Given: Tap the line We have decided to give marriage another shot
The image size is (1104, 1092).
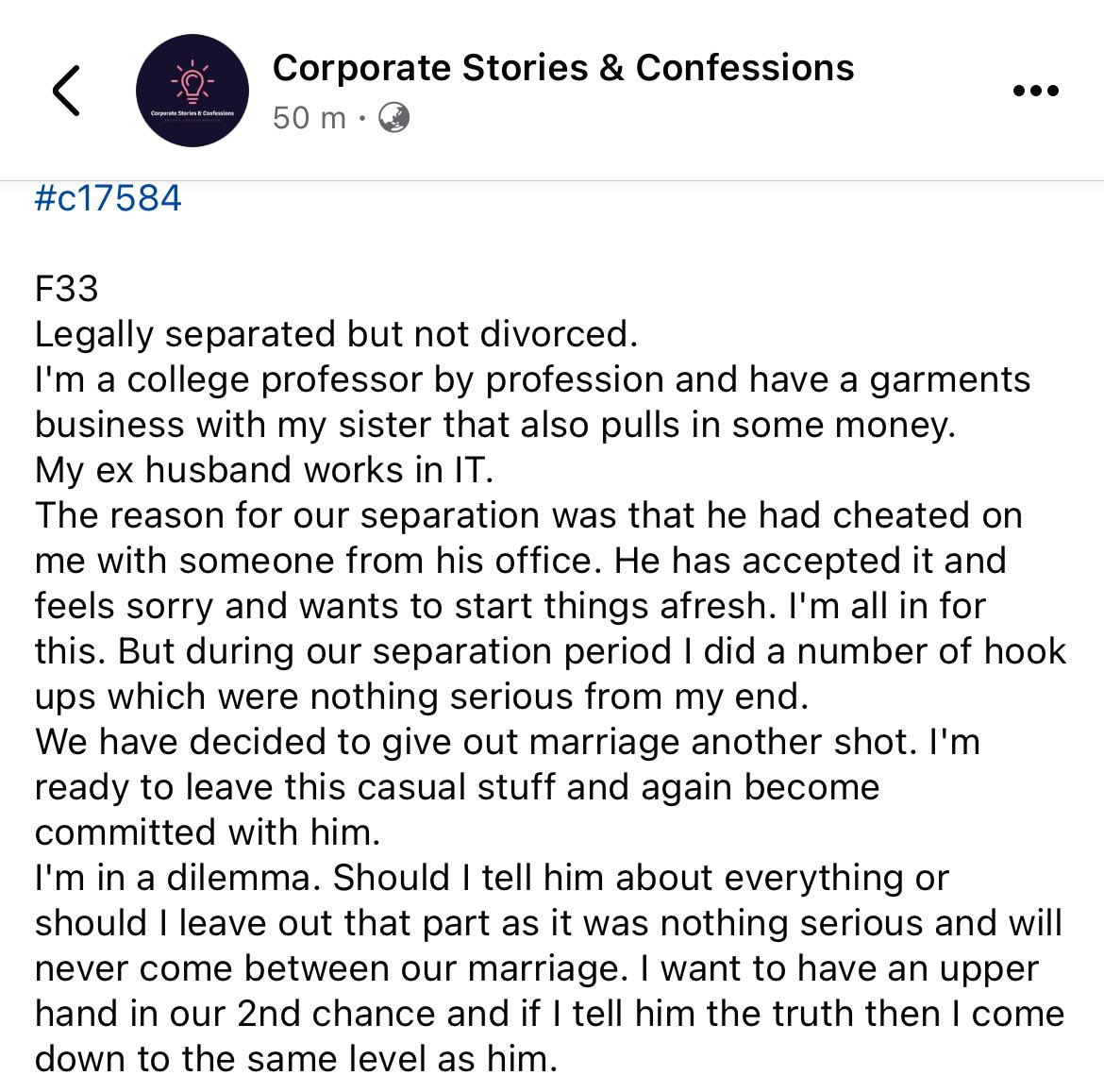Looking at the screenshot, I should click(x=508, y=742).
